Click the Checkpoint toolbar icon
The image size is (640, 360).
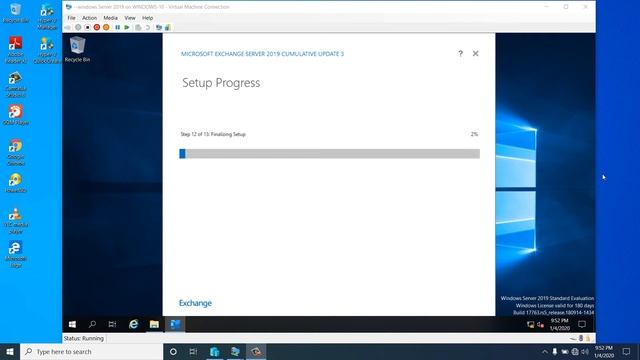138,27
